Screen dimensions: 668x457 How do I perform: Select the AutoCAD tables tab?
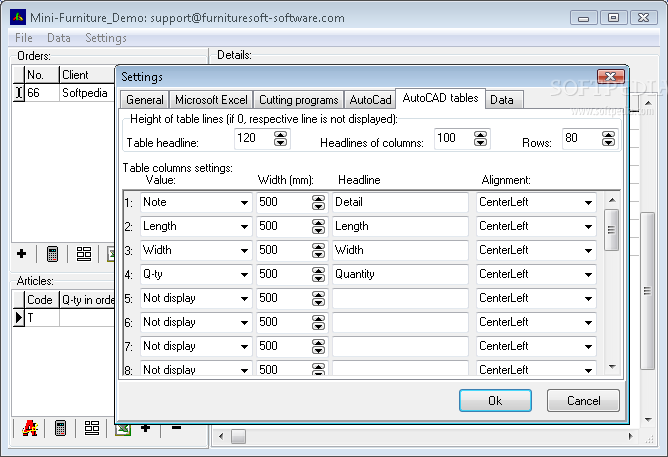(441, 98)
